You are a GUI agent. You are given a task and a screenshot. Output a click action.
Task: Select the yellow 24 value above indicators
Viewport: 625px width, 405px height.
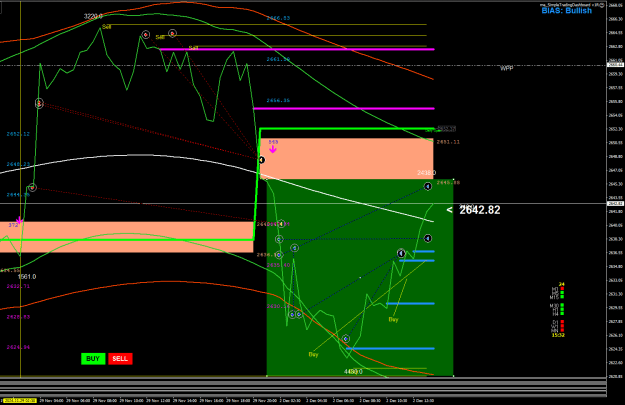click(x=562, y=284)
